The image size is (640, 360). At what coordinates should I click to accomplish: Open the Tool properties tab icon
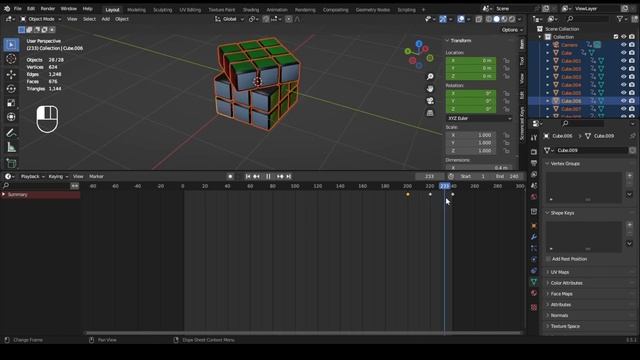(x=534, y=138)
